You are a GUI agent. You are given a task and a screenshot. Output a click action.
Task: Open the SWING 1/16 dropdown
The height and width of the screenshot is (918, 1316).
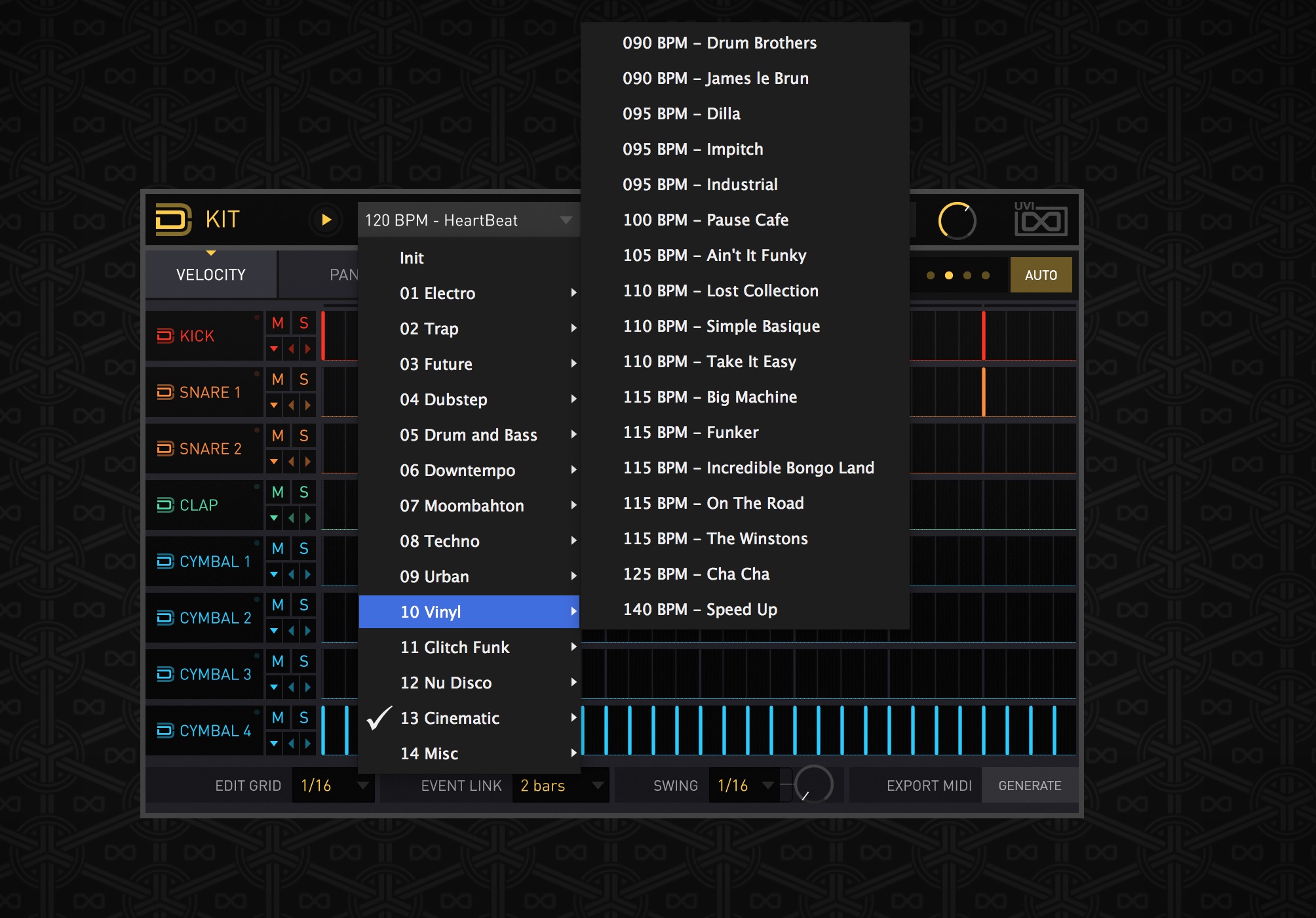tap(746, 786)
